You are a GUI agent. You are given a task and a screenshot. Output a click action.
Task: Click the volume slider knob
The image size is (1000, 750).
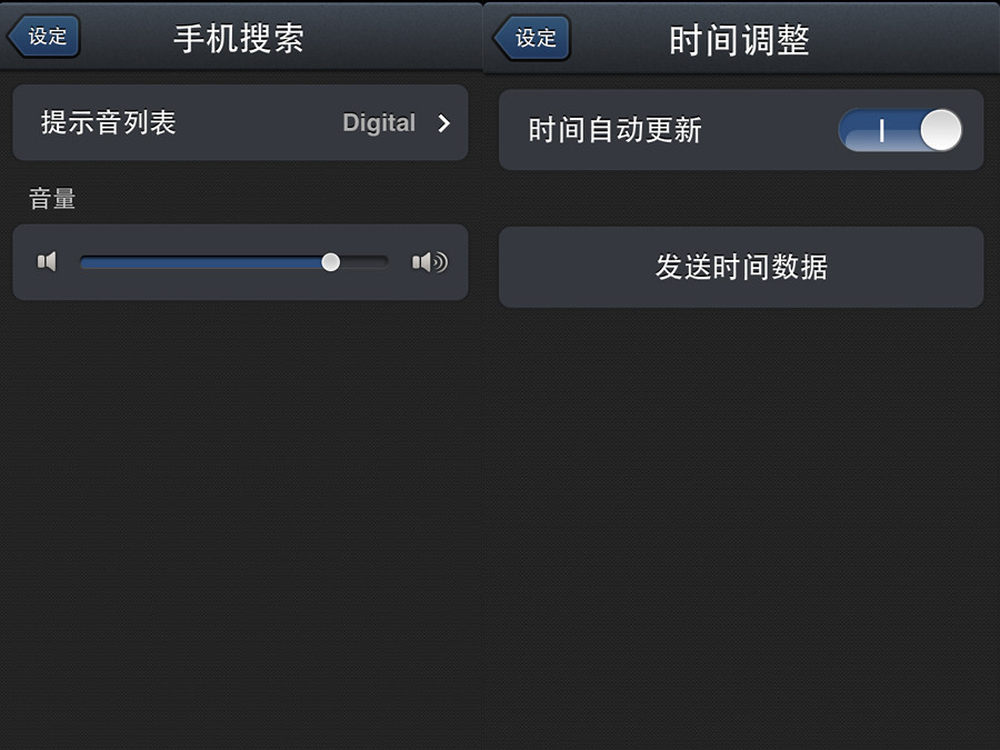point(330,262)
